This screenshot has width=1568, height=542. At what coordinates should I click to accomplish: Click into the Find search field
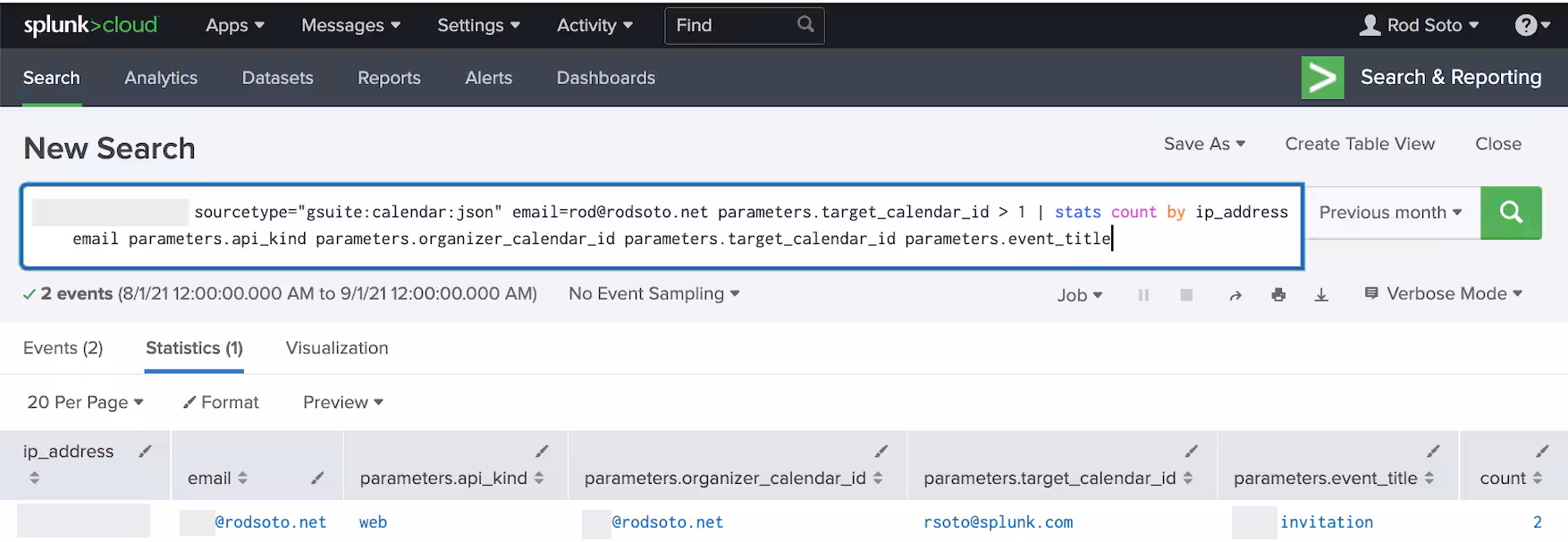[x=733, y=25]
